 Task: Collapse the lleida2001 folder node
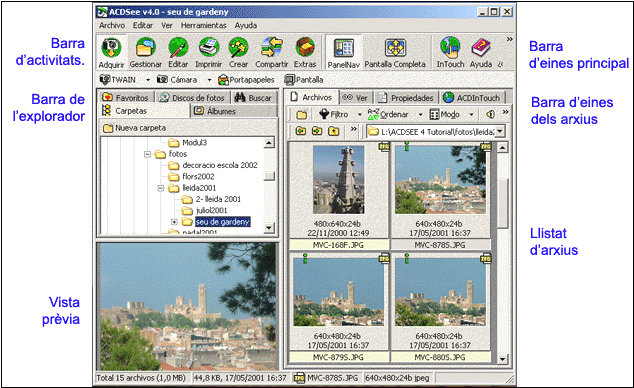pyautogui.click(x=161, y=188)
